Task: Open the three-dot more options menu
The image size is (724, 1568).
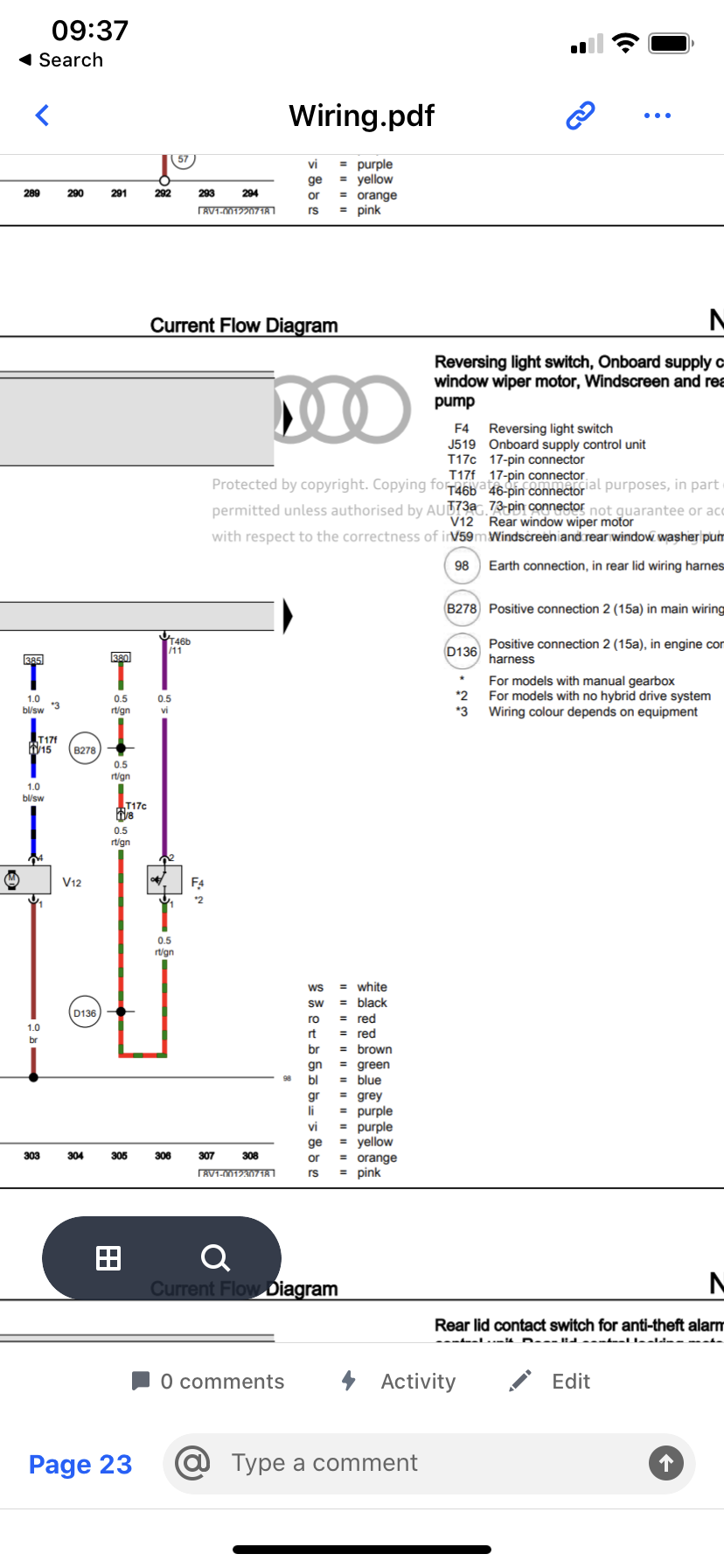Action: click(x=657, y=115)
